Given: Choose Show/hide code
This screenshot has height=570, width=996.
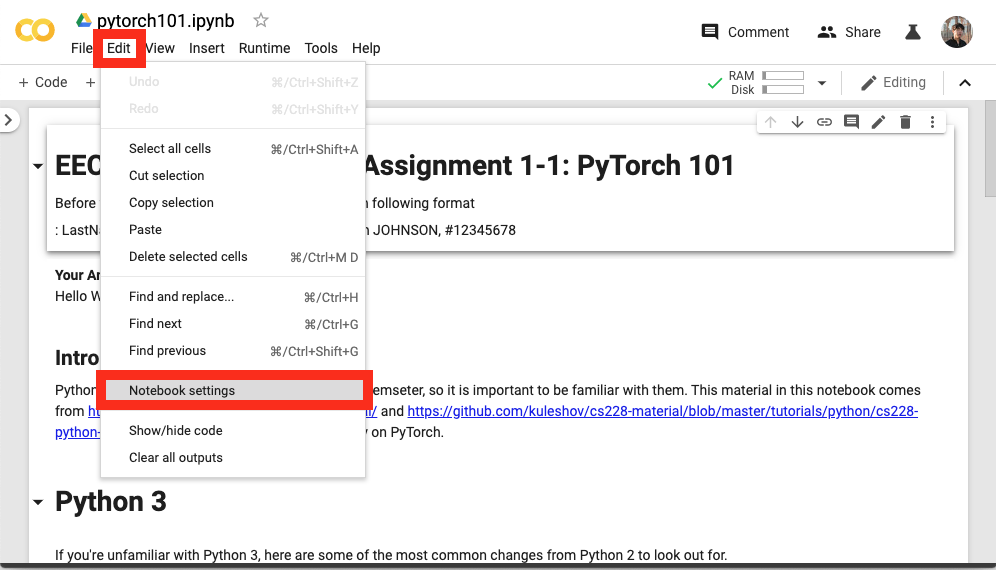Looking at the screenshot, I should (x=233, y=431).
